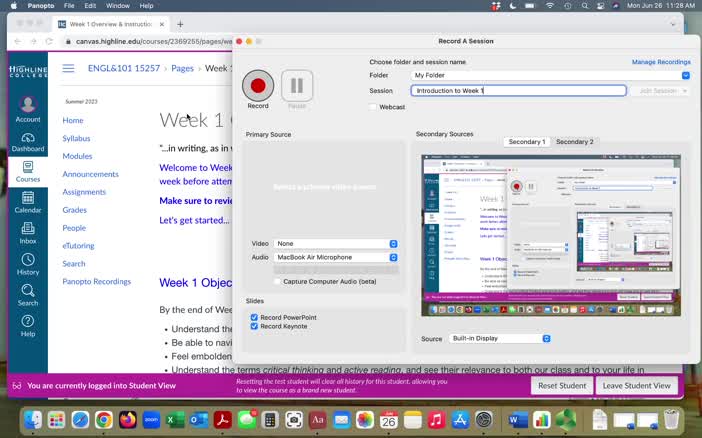Open the Window menu

pos(118,6)
